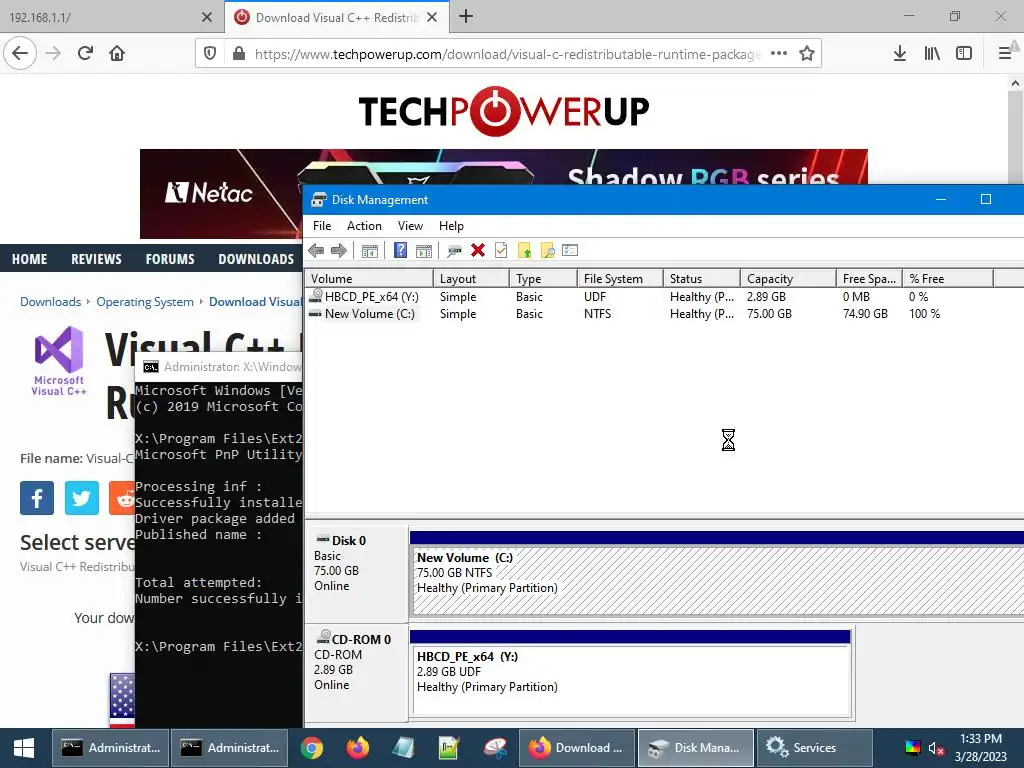The width and height of the screenshot is (1024, 768).
Task: Close the 192.168.1.1 tab
Action: tap(207, 17)
